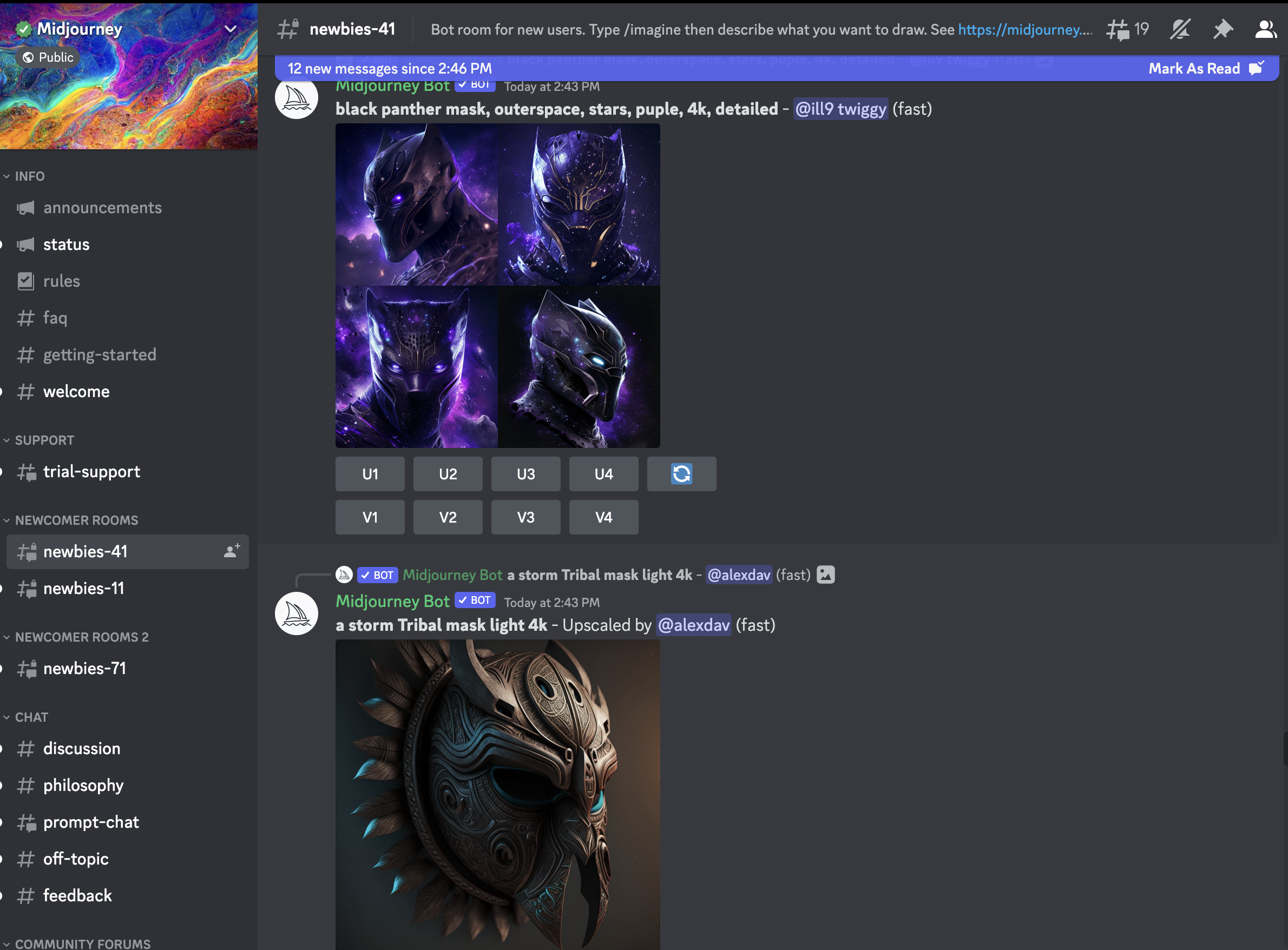Click Midjourney Bot avatar on storm mask message

click(296, 613)
